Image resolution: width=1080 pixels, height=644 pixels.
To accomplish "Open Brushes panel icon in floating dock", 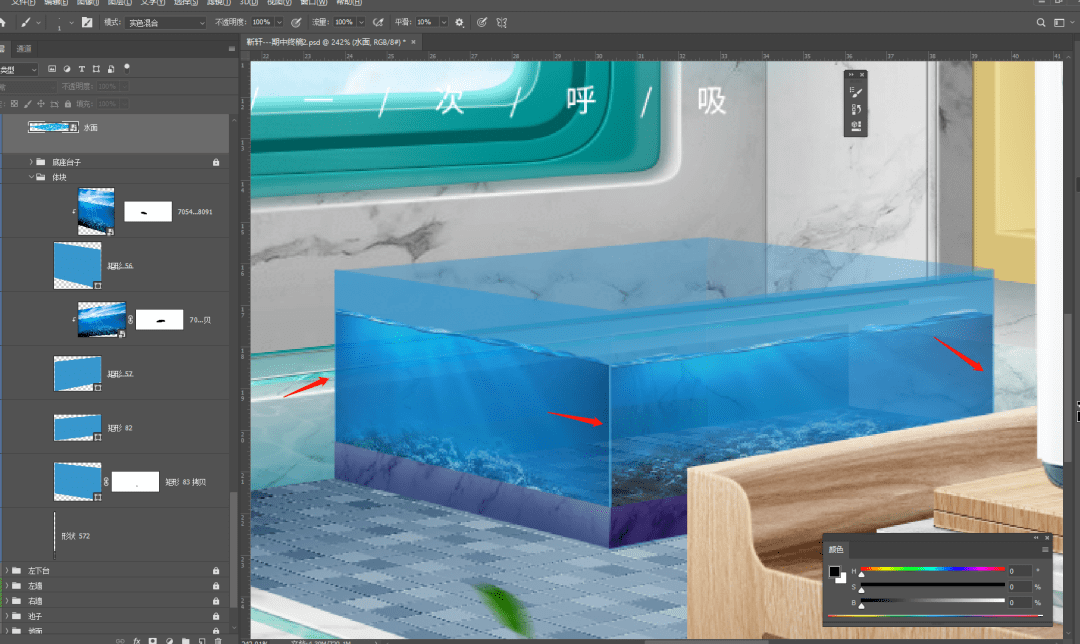I will [857, 92].
